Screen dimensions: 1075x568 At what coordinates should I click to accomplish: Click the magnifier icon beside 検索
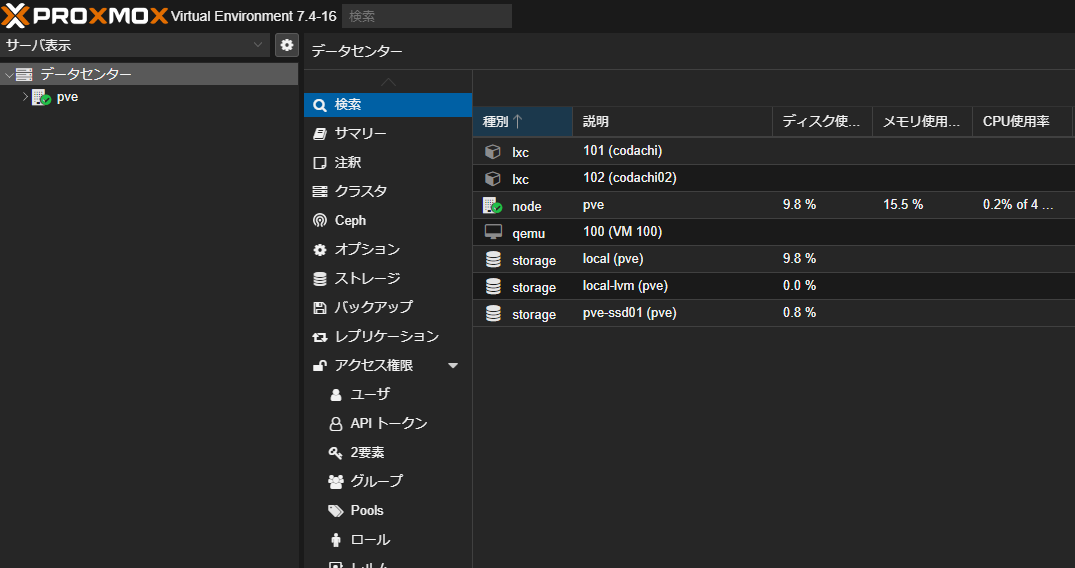(x=319, y=105)
